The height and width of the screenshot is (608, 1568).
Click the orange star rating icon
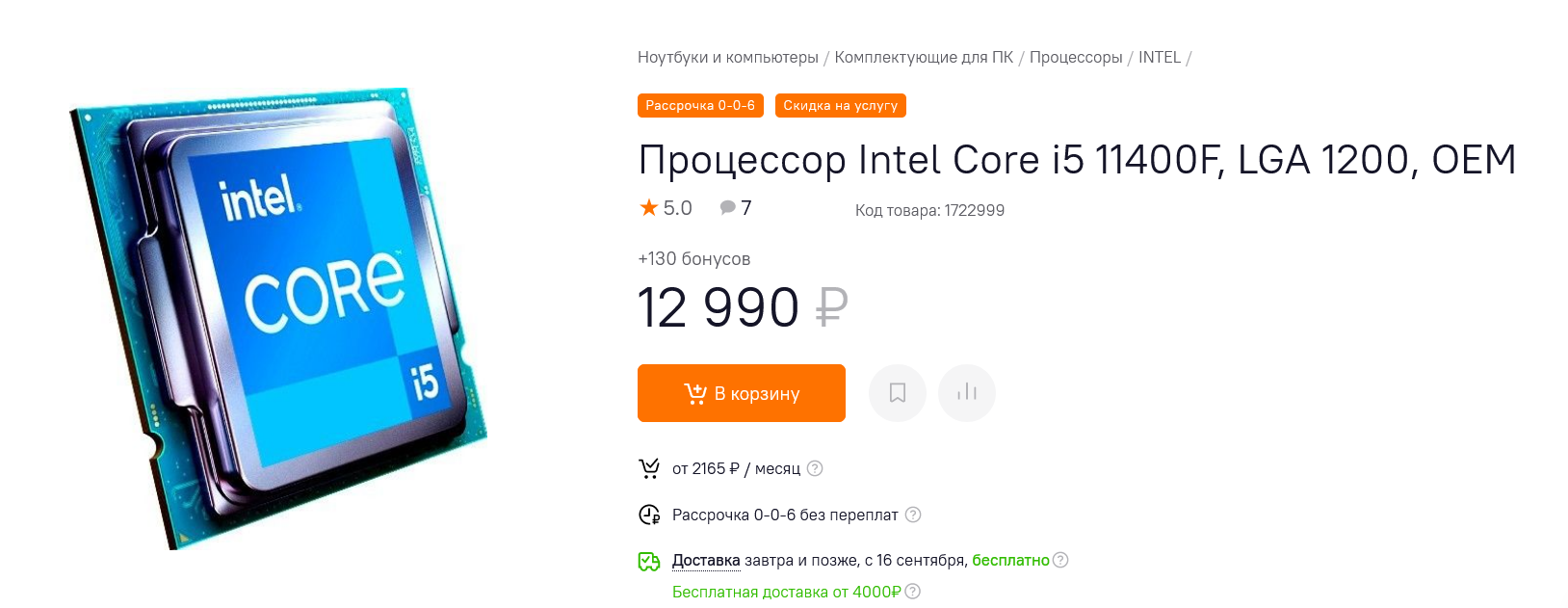649,207
